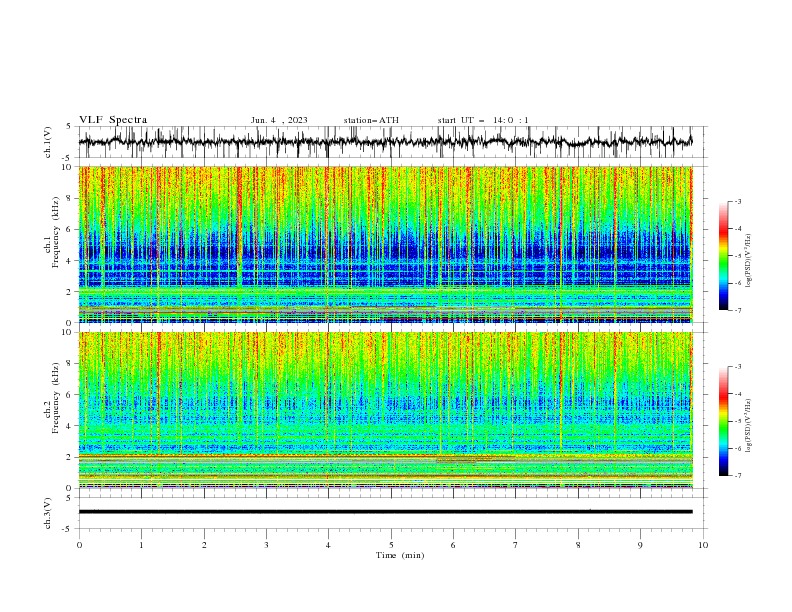Click the 'ch.3(V)' axis label
The width and height of the screenshot is (792, 612).
click(x=48, y=513)
